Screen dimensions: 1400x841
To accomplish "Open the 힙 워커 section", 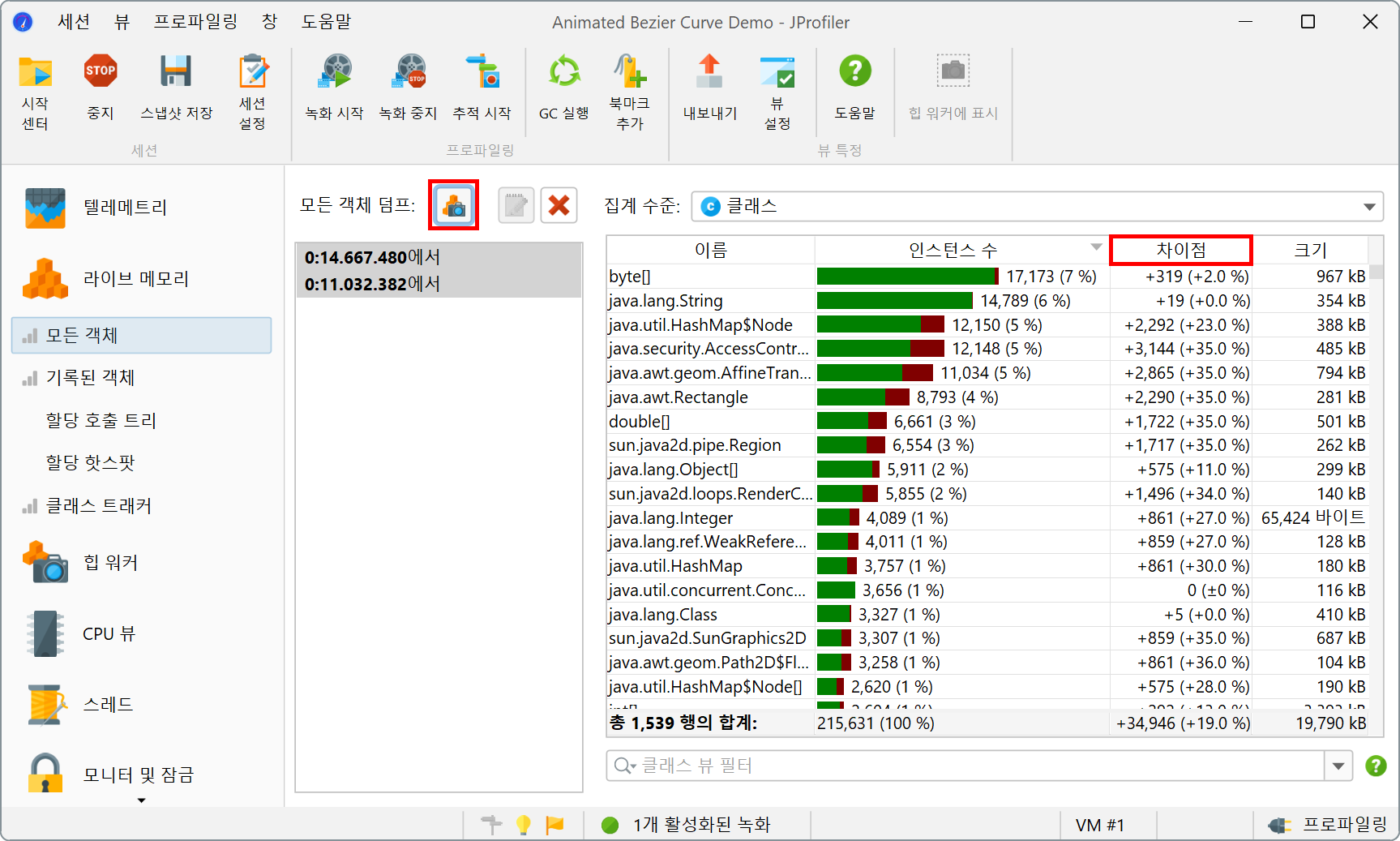I will point(80,563).
